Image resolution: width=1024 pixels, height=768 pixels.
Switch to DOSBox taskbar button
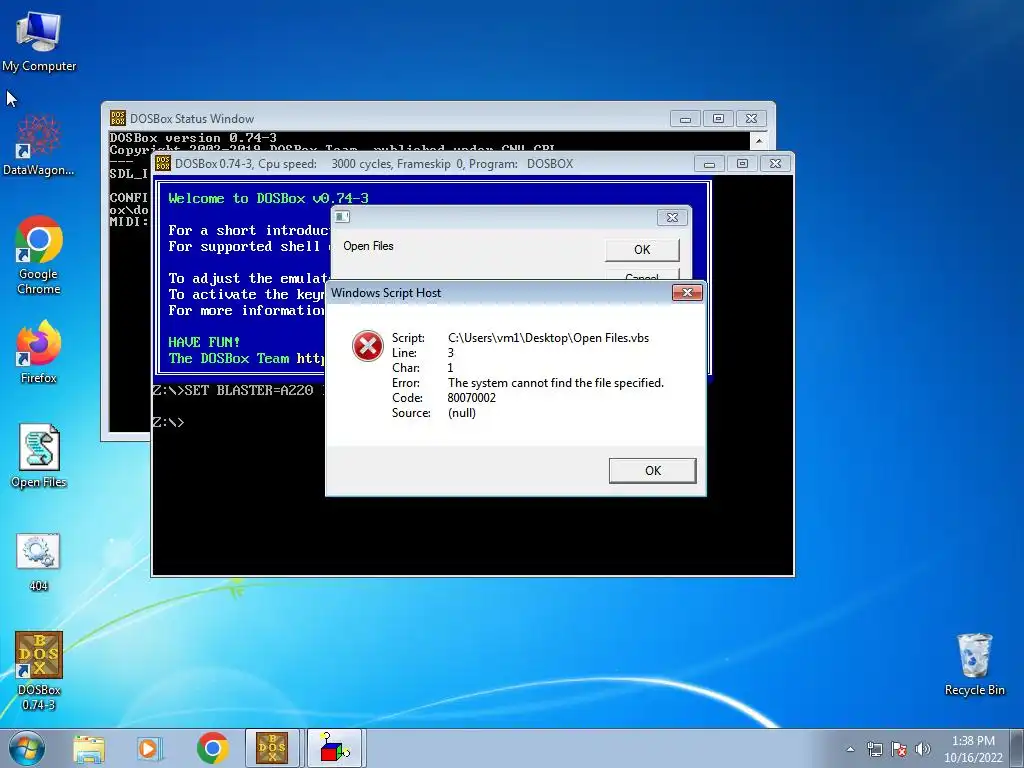coord(272,748)
